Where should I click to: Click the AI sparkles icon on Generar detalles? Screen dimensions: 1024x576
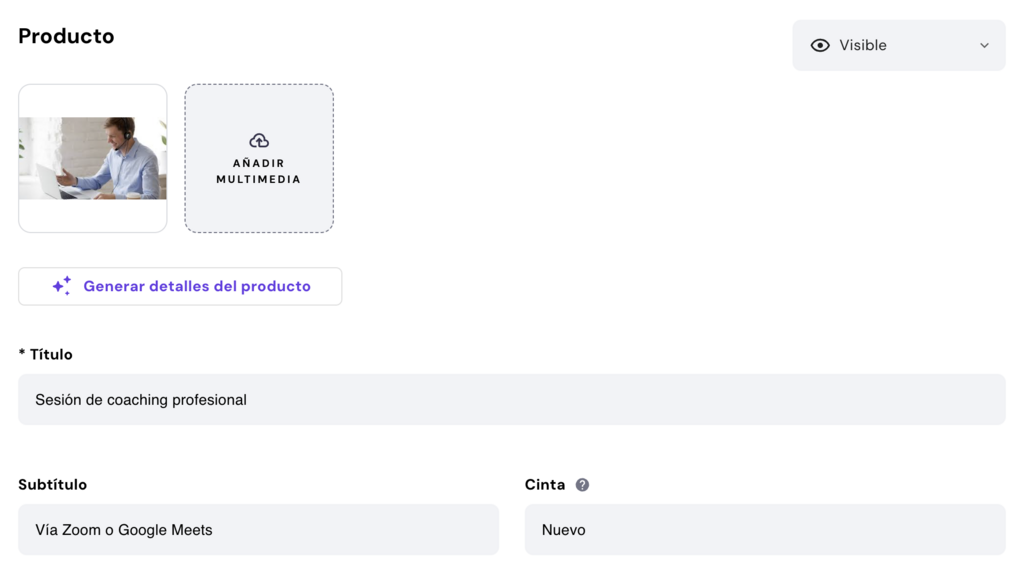61,286
